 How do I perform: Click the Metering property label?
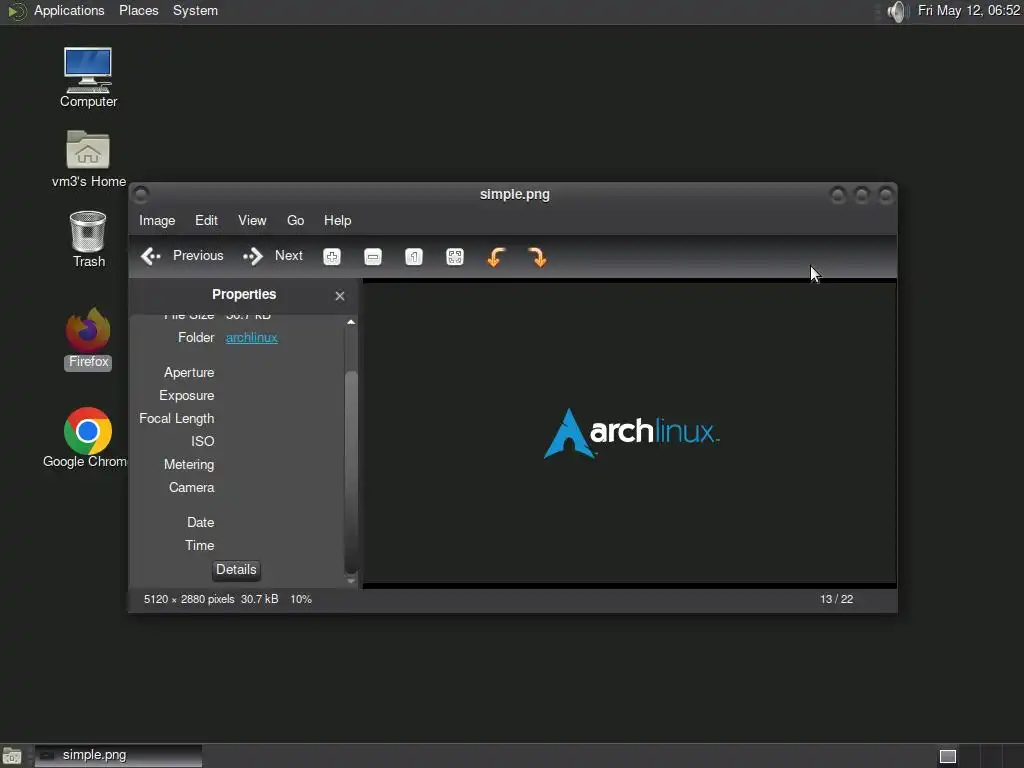[189, 464]
